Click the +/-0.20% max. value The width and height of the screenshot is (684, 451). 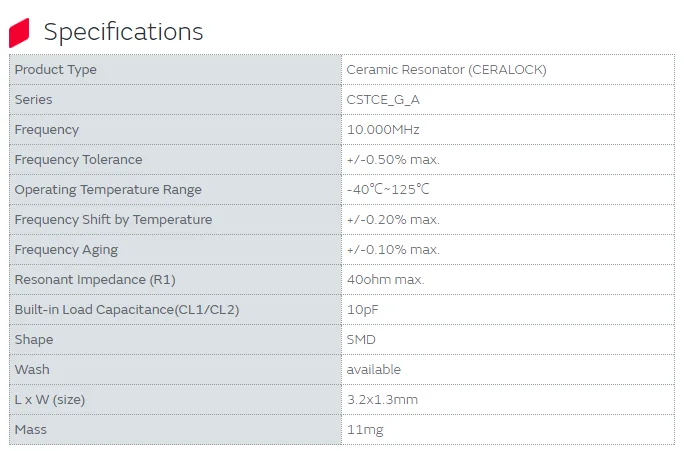[x=393, y=220]
